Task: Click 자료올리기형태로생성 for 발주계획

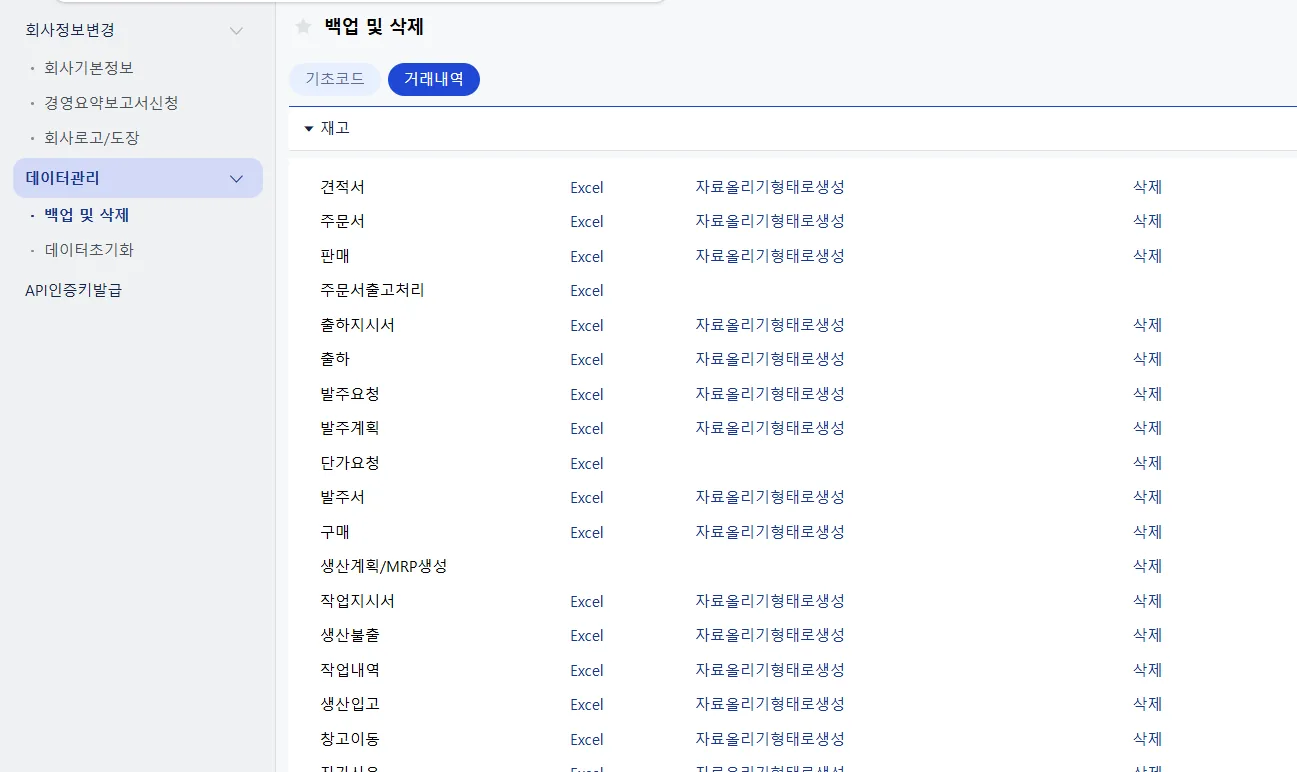Action: [x=770, y=428]
